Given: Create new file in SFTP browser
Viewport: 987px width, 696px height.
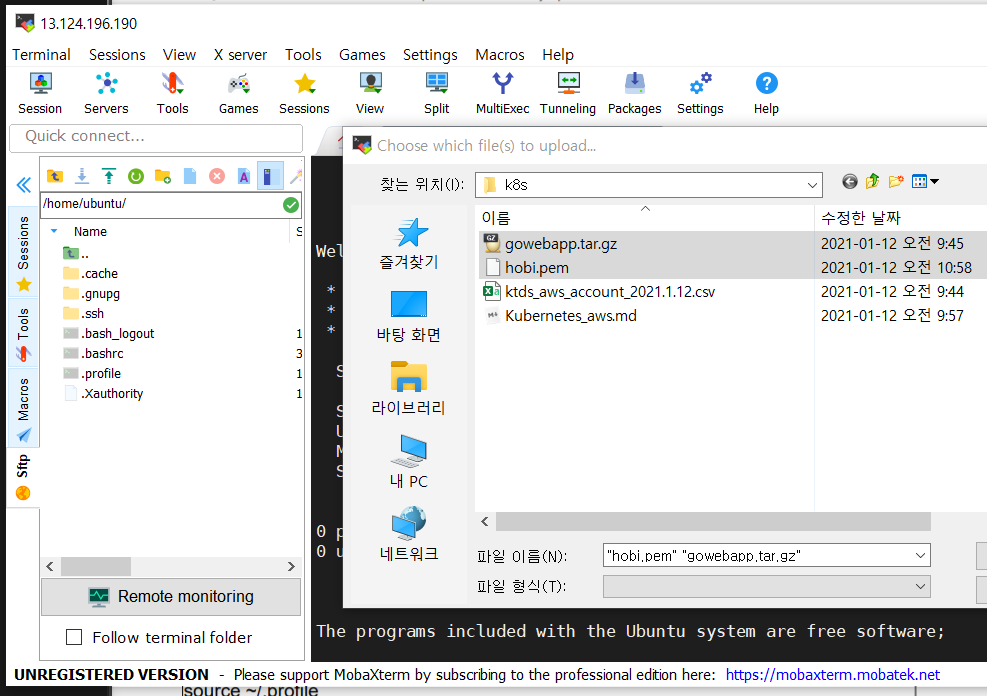Looking at the screenshot, I should 190,176.
